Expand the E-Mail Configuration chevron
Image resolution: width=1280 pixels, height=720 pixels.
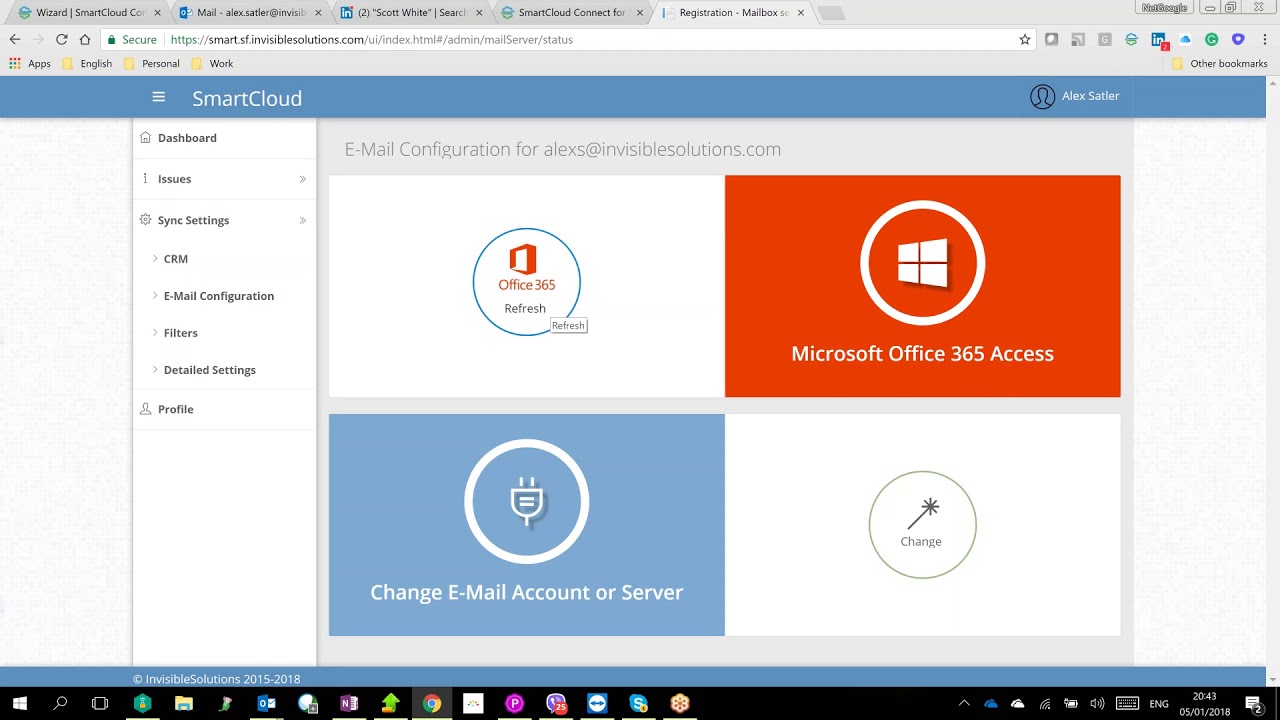click(x=155, y=296)
